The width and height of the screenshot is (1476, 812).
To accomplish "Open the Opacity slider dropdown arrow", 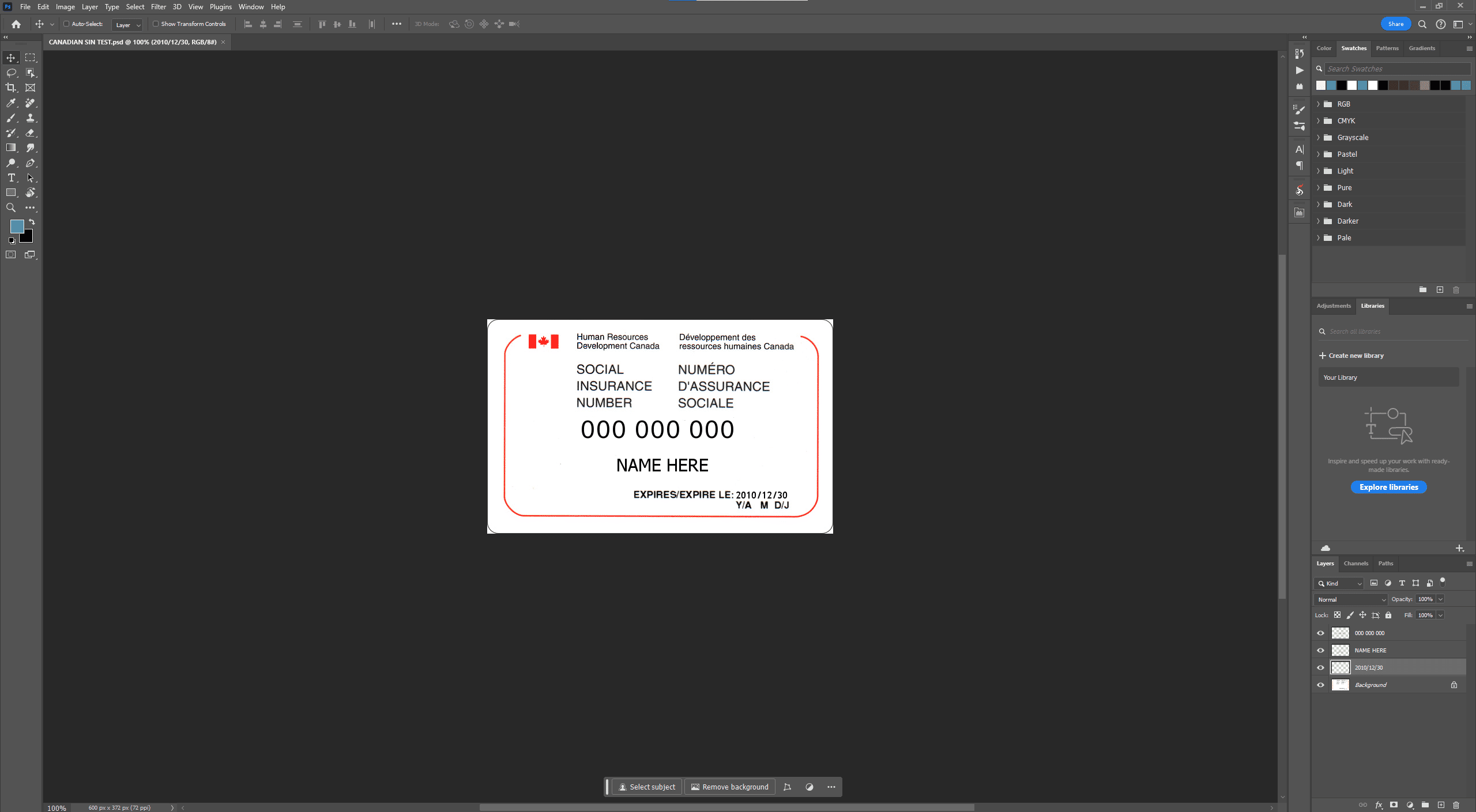I will 1440,599.
